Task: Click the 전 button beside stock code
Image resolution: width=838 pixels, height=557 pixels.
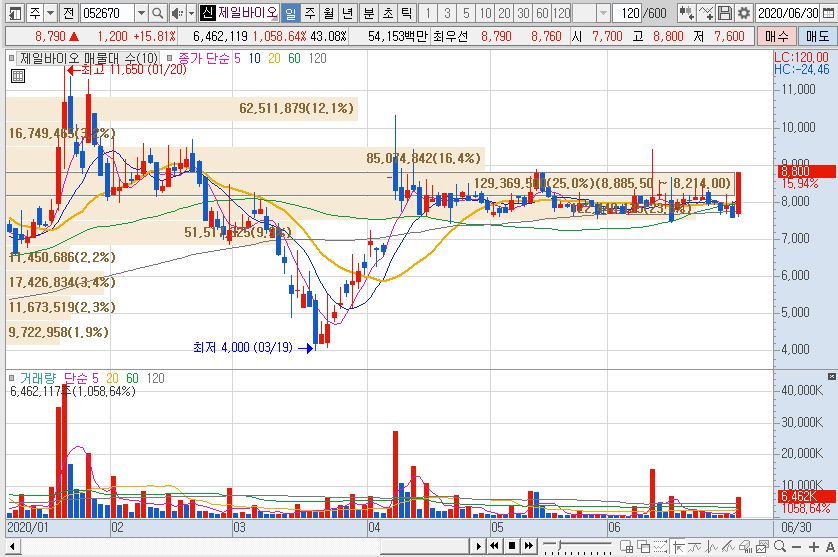Action: pyautogui.click(x=68, y=13)
